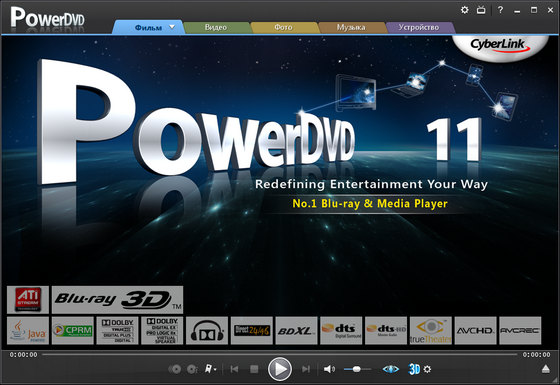This screenshot has width=560, height=385.
Task: Click the ATI Stream badge
Action: (28, 299)
